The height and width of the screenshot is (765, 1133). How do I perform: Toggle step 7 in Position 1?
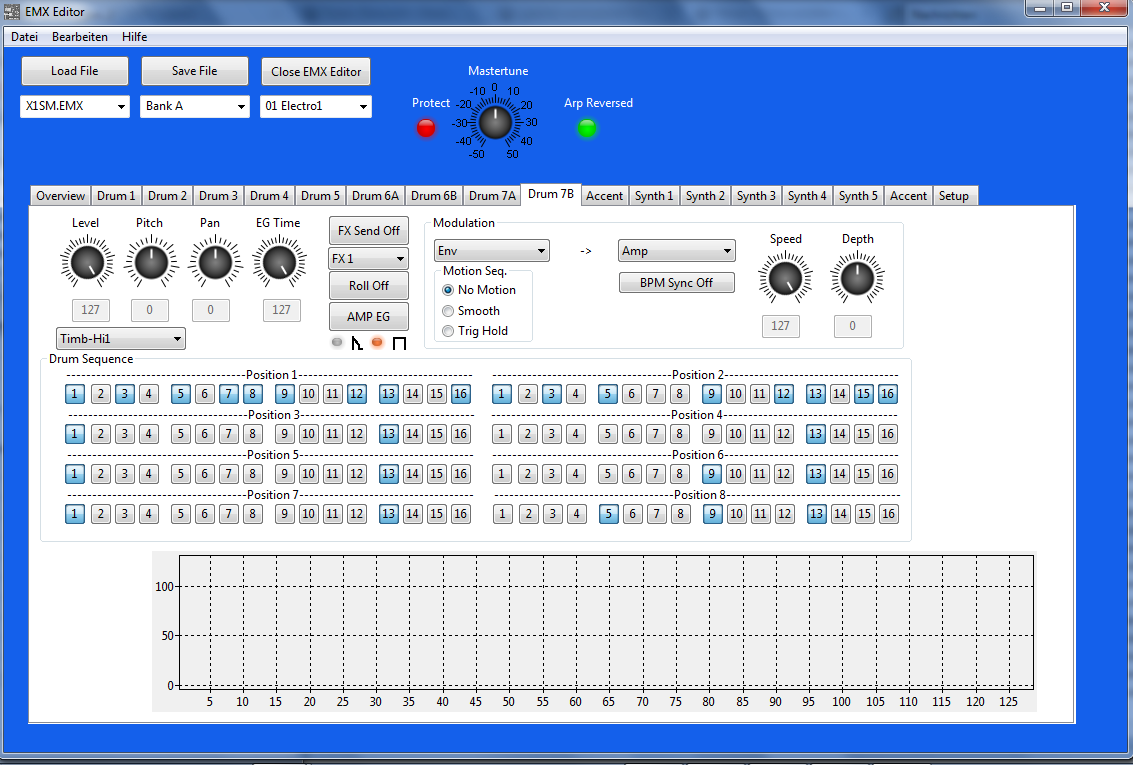coord(228,394)
